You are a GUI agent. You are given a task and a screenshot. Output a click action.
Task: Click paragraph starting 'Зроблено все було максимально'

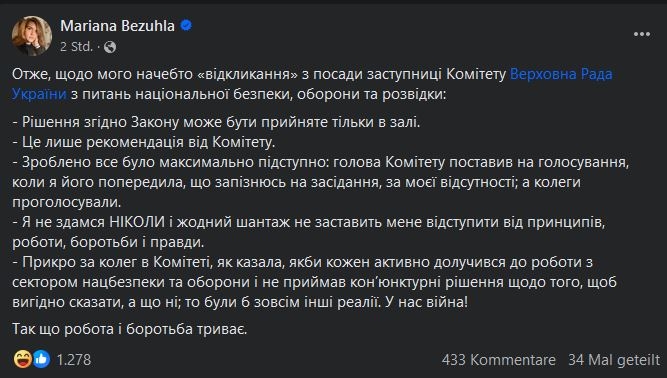coord(320,182)
